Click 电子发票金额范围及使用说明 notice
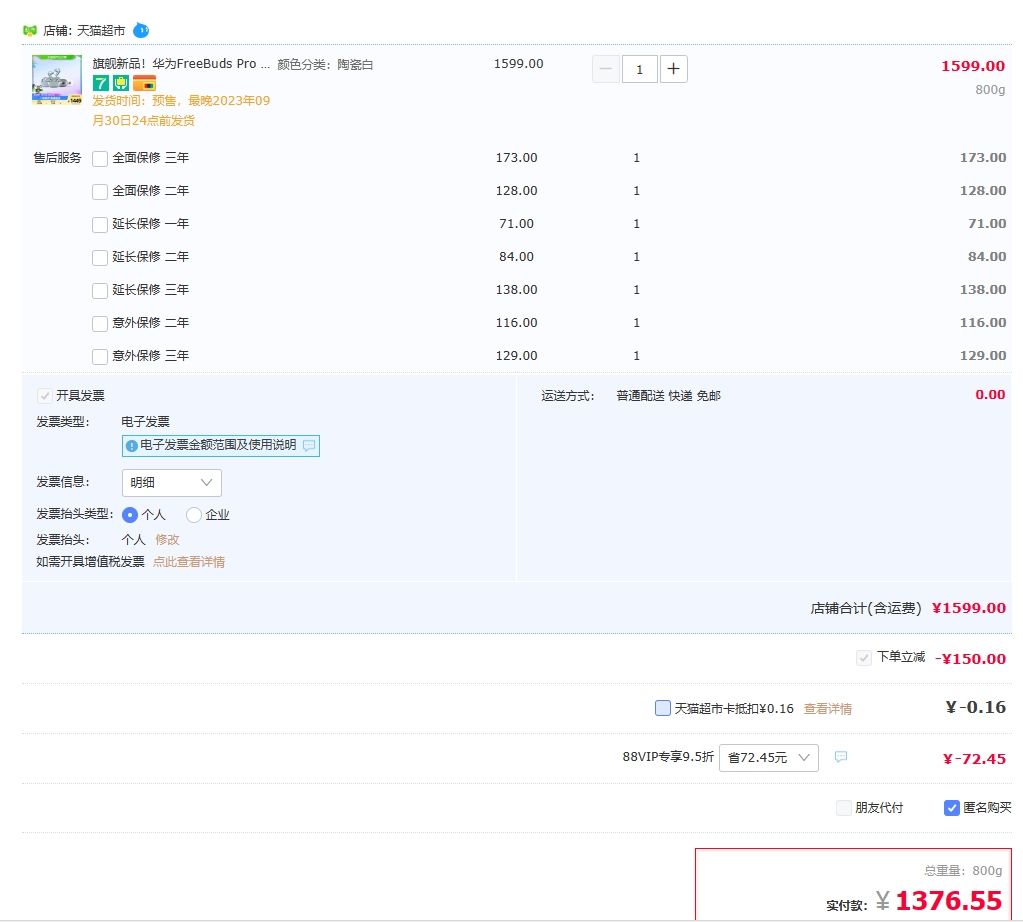The image size is (1023, 922). pos(221,446)
